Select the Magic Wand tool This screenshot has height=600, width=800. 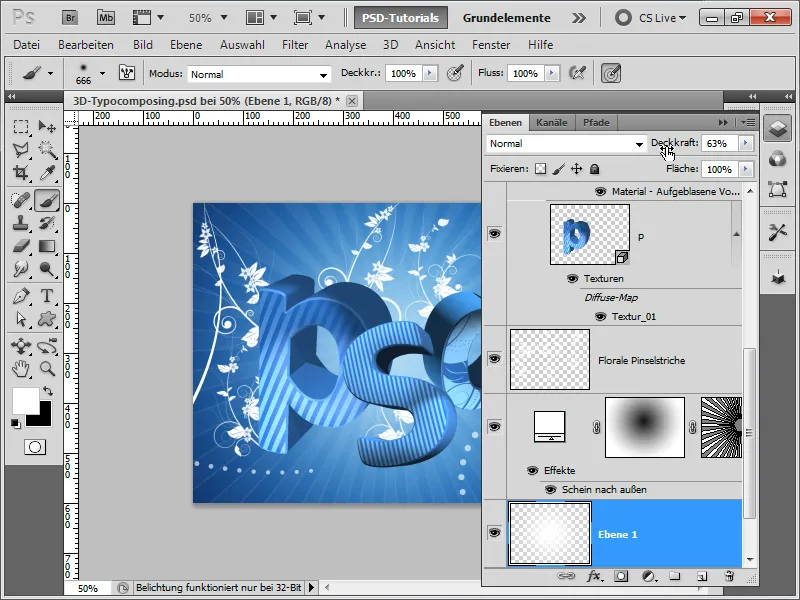tap(47, 149)
